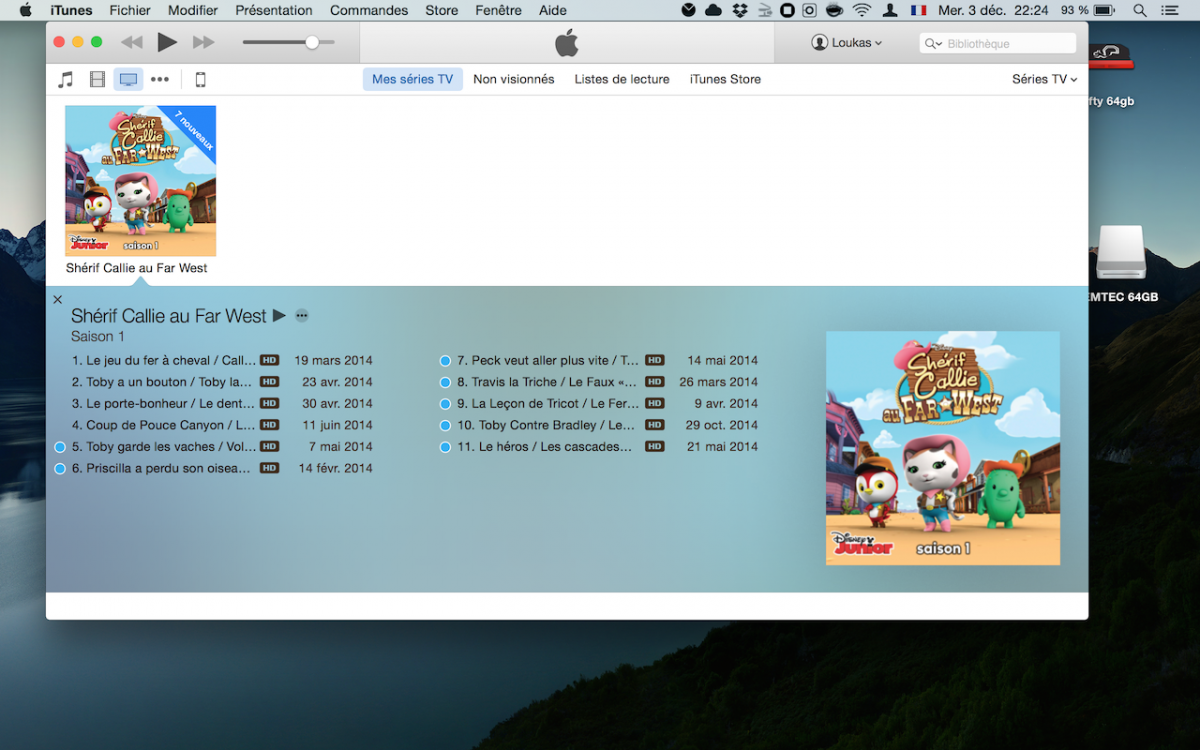This screenshot has width=1200, height=750.
Task: Select the Non visionnés tab
Action: (x=514, y=79)
